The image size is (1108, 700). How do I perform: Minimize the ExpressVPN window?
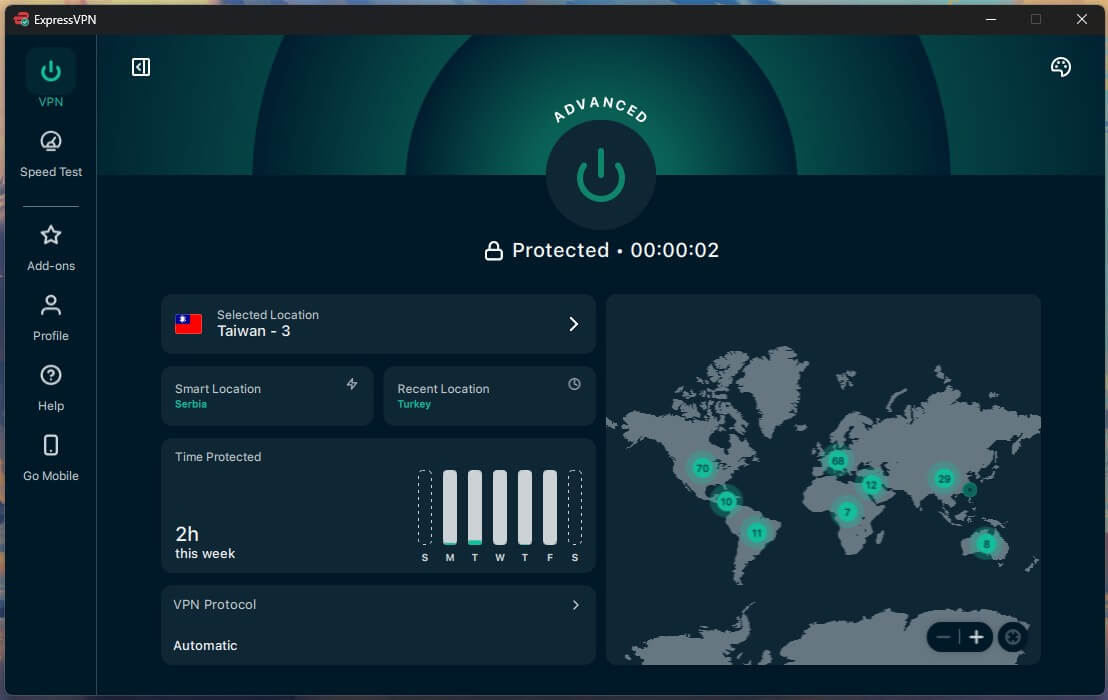click(x=991, y=19)
